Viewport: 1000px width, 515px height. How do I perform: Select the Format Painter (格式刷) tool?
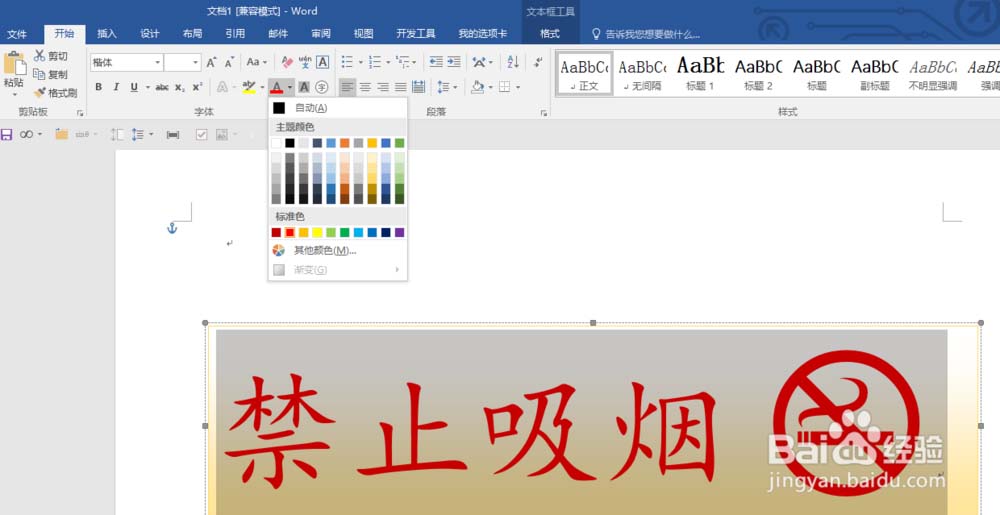[55, 93]
